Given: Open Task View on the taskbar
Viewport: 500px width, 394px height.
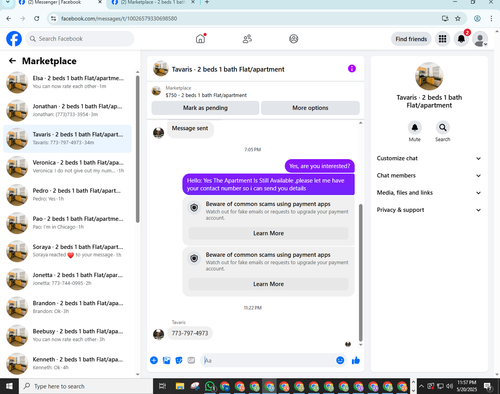Looking at the screenshot, I should click(162, 386).
